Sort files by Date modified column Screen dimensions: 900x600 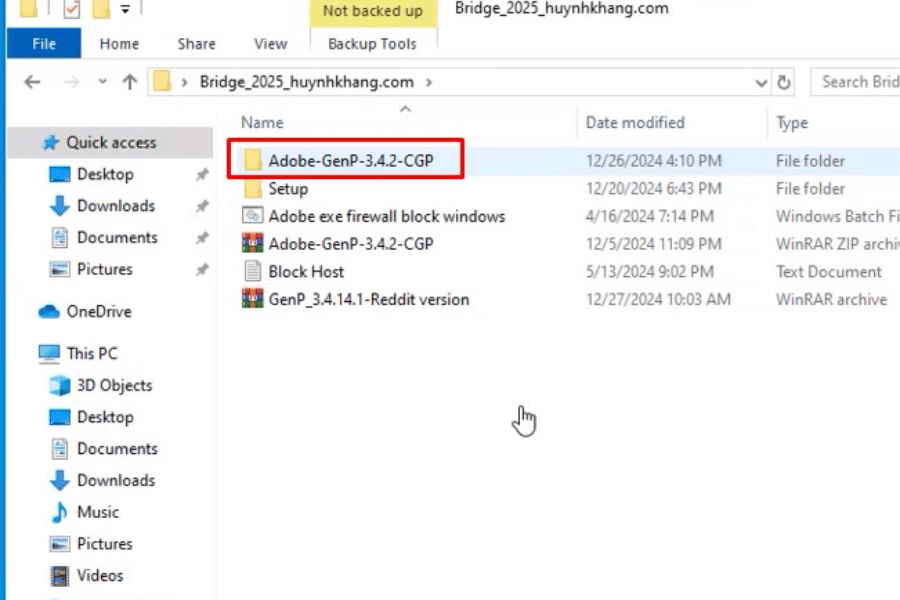click(635, 123)
